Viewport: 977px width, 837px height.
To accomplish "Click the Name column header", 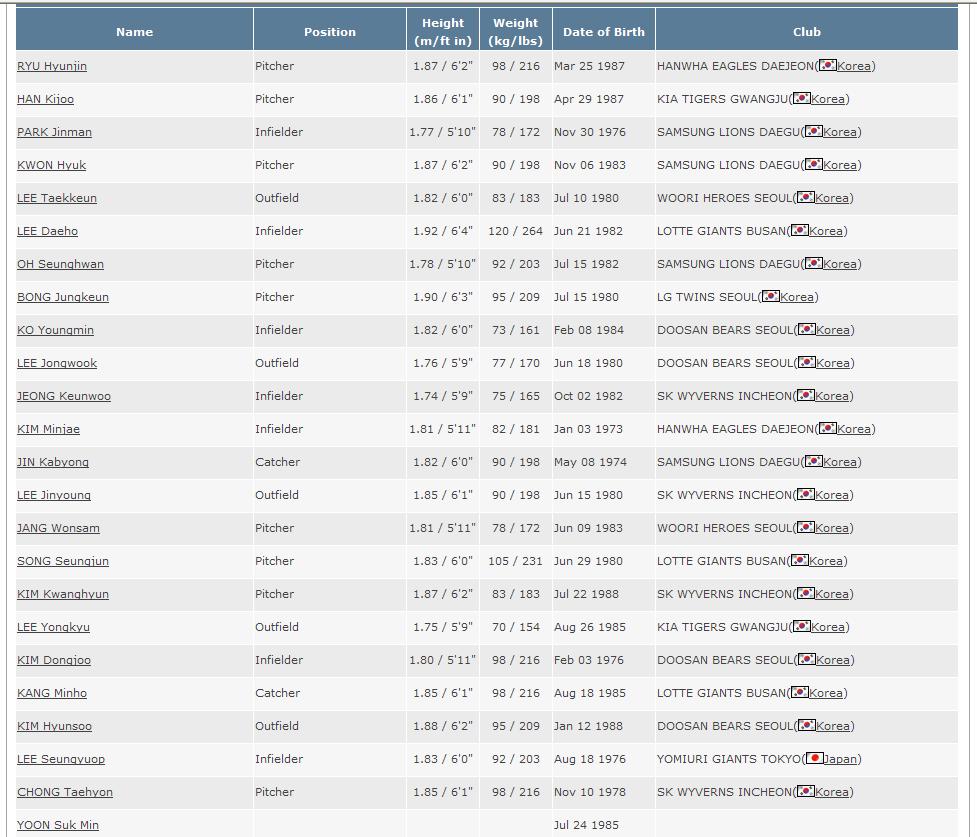I will [x=134, y=31].
